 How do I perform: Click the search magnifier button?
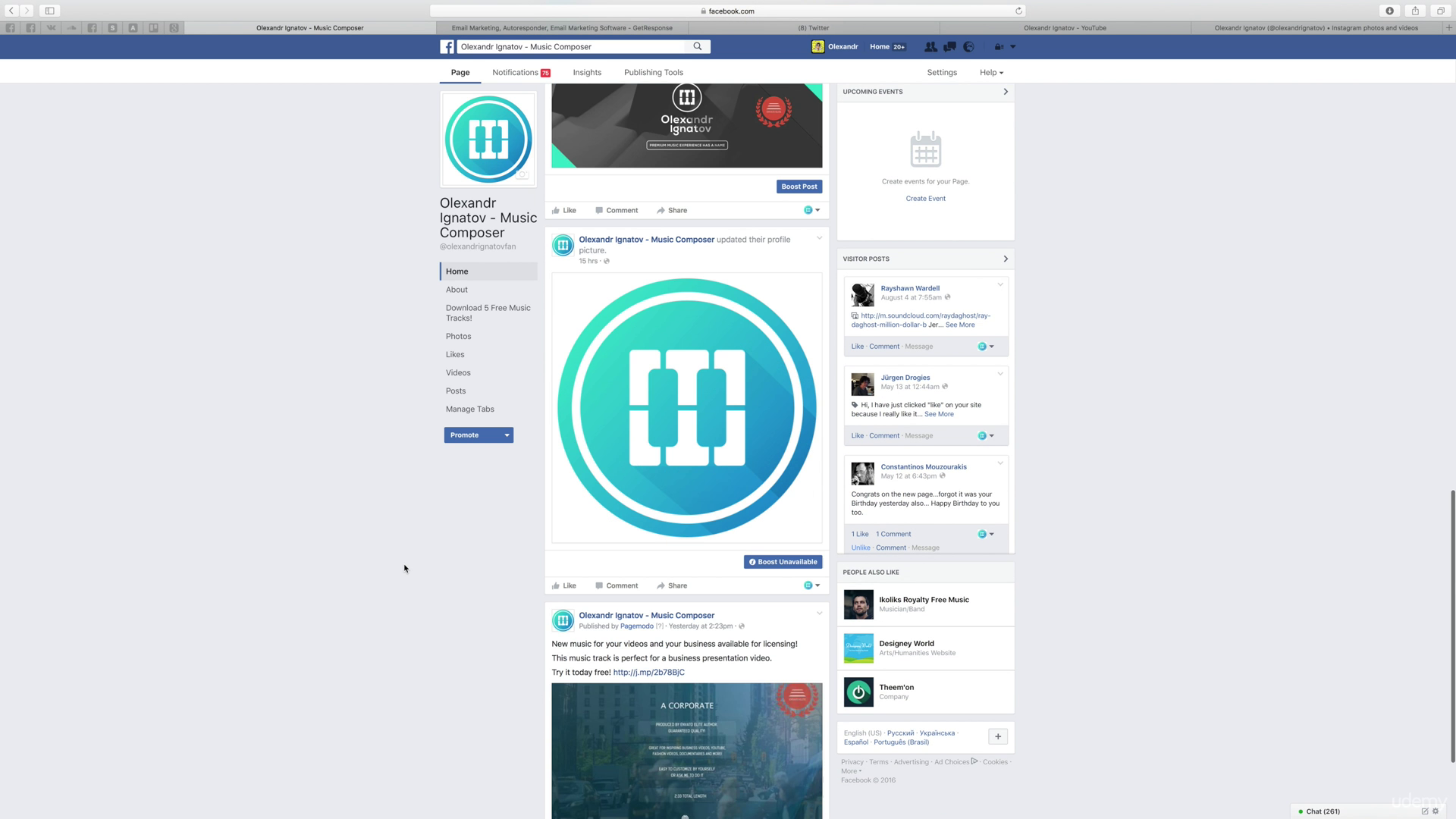coord(698,46)
